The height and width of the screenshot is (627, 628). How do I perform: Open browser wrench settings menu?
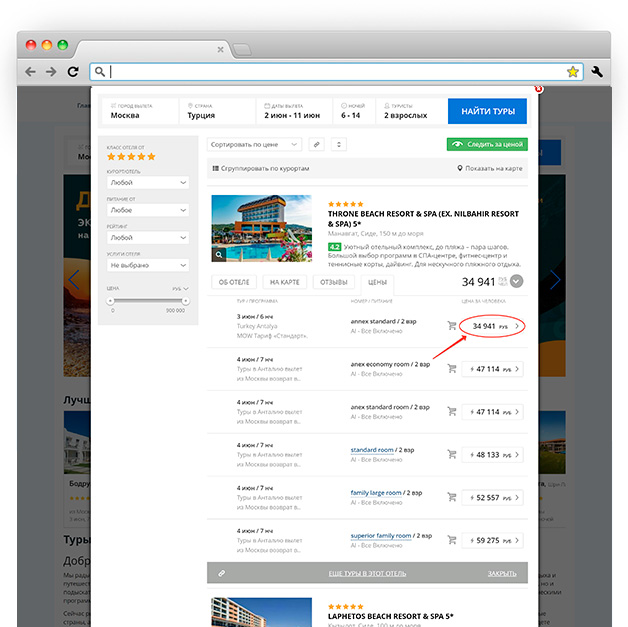pyautogui.click(x=597, y=72)
